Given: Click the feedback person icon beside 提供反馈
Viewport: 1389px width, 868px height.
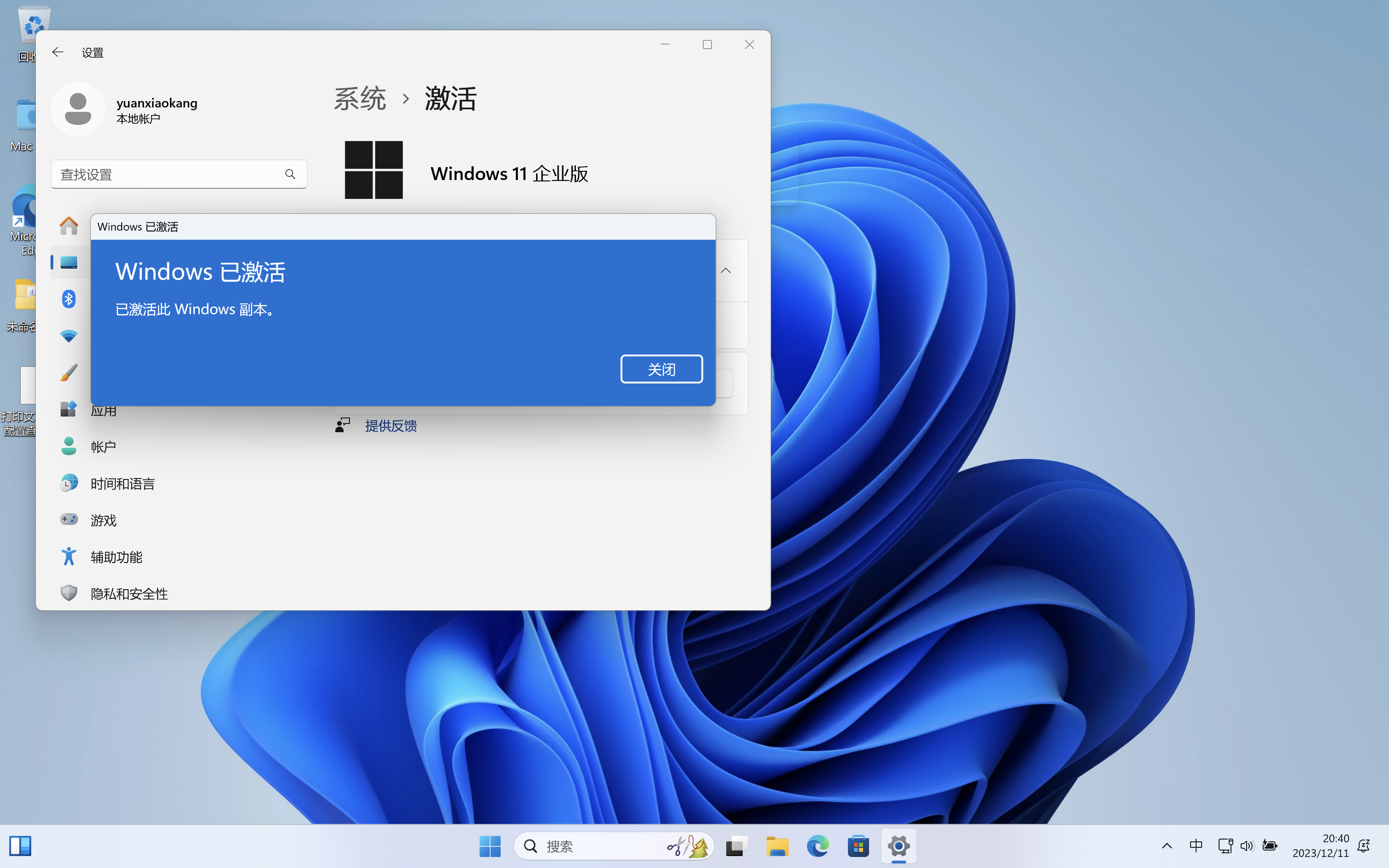Looking at the screenshot, I should pyautogui.click(x=343, y=425).
